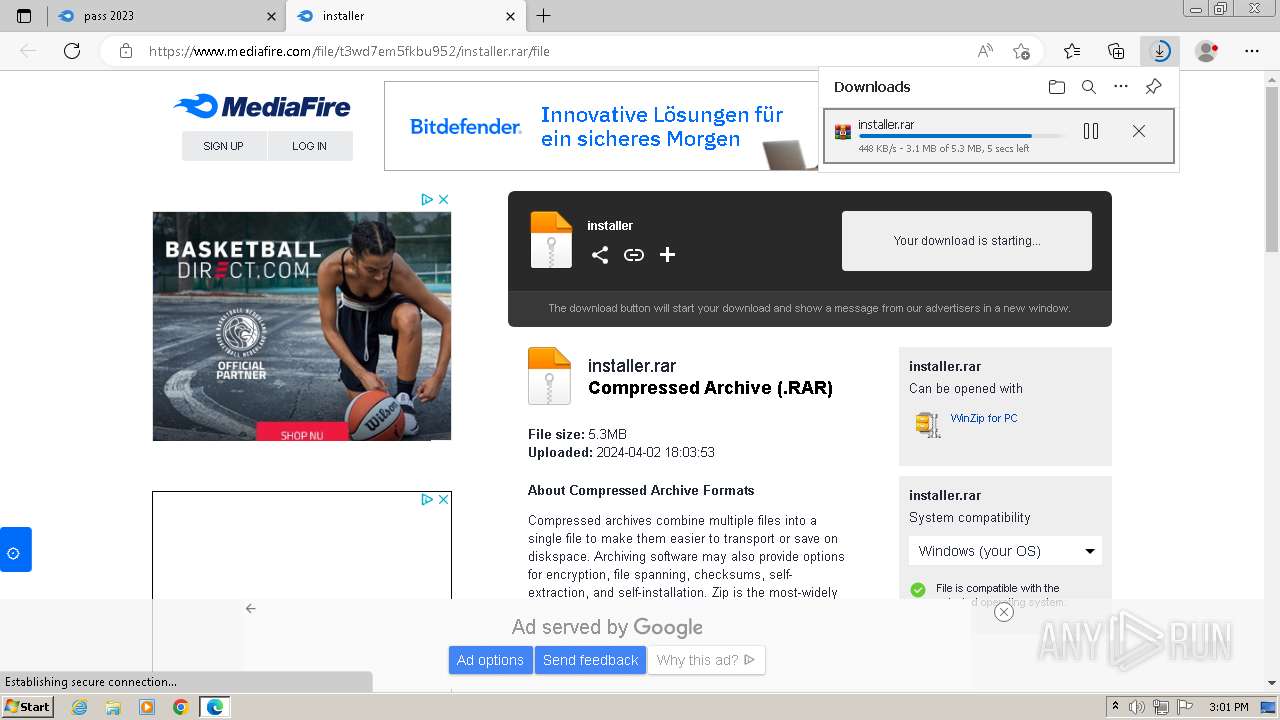Image resolution: width=1280 pixels, height=720 pixels.
Task: Open the Read aloud feature
Action: (985, 51)
